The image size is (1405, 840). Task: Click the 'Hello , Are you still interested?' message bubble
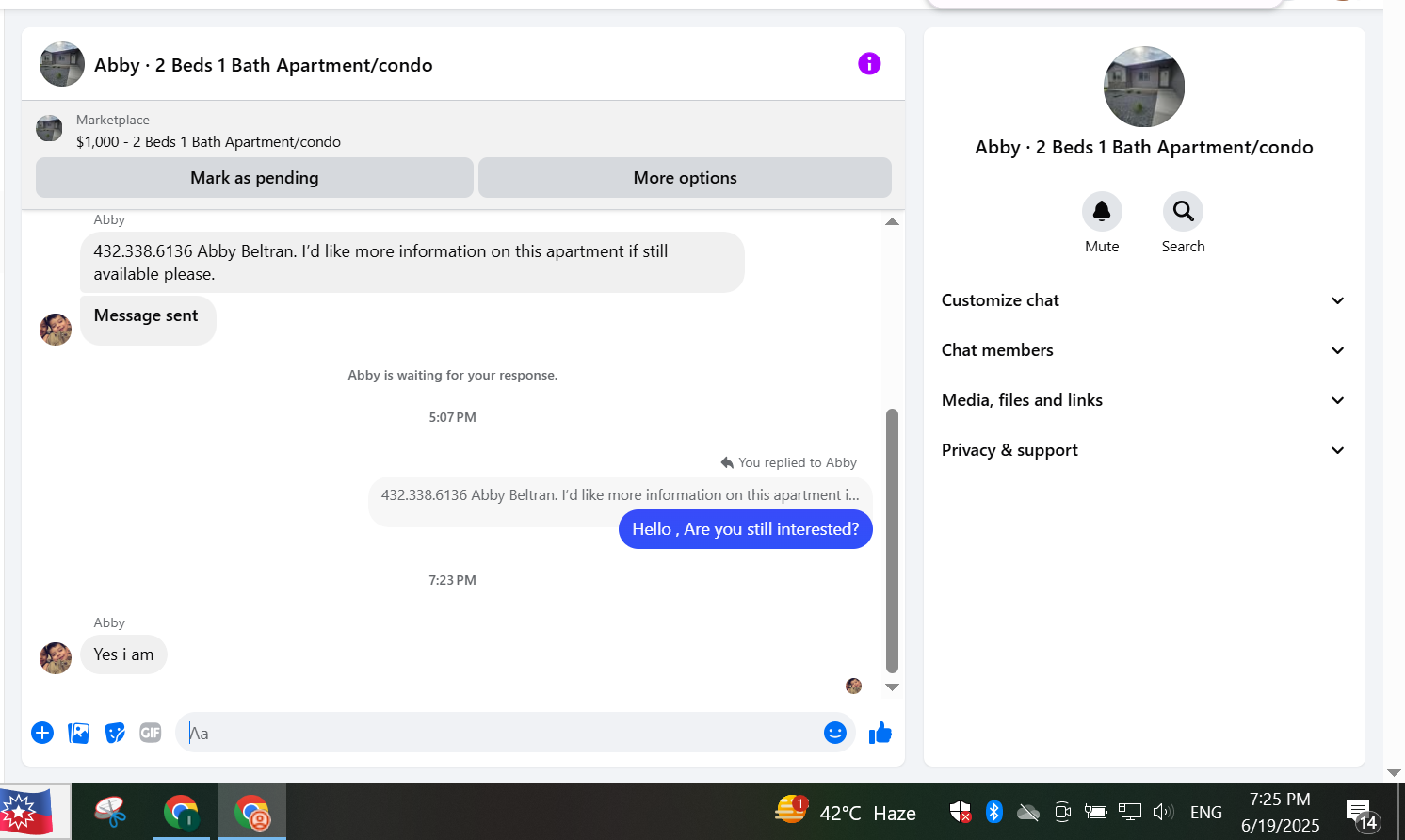746,529
